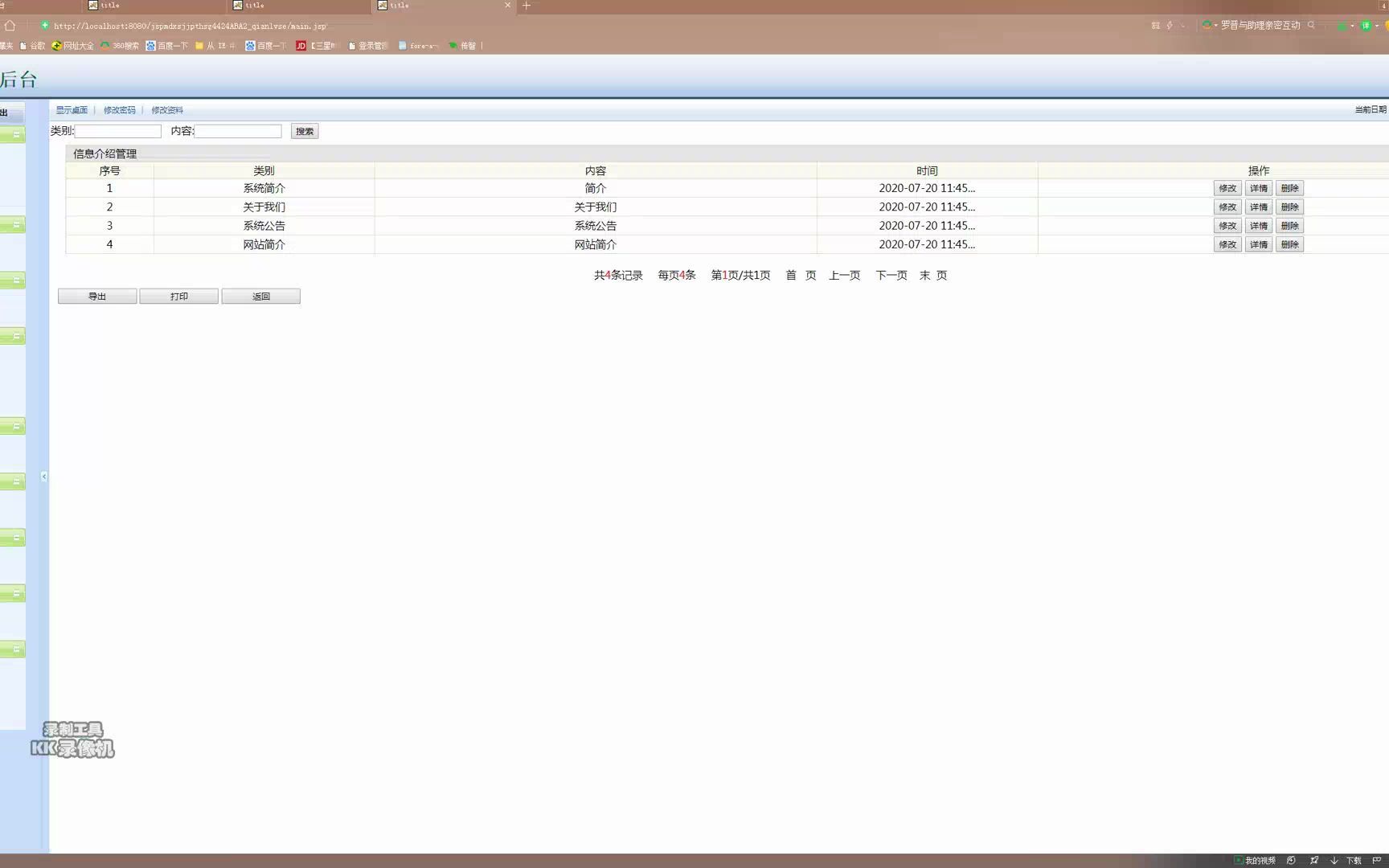Open the 登录管理 bookmark
The image size is (1389, 868).
368,46
